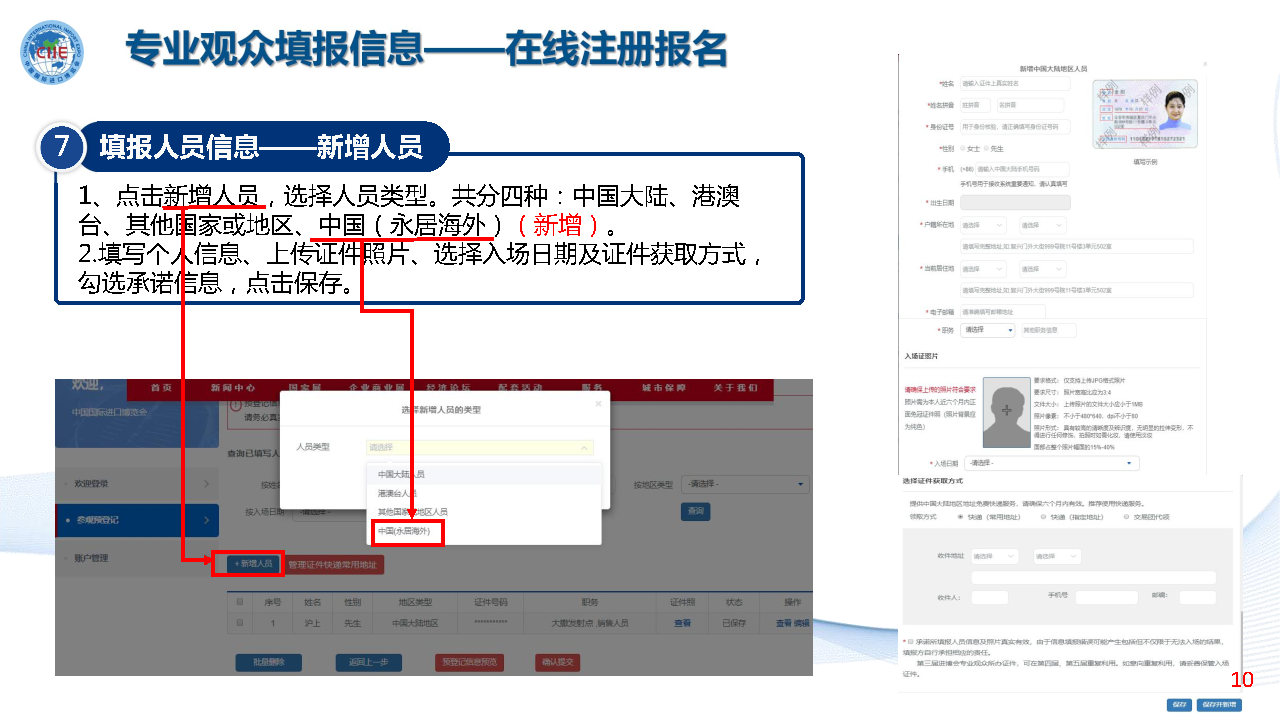Click the CIIE logo at top left
1280x720 pixels.
52,52
